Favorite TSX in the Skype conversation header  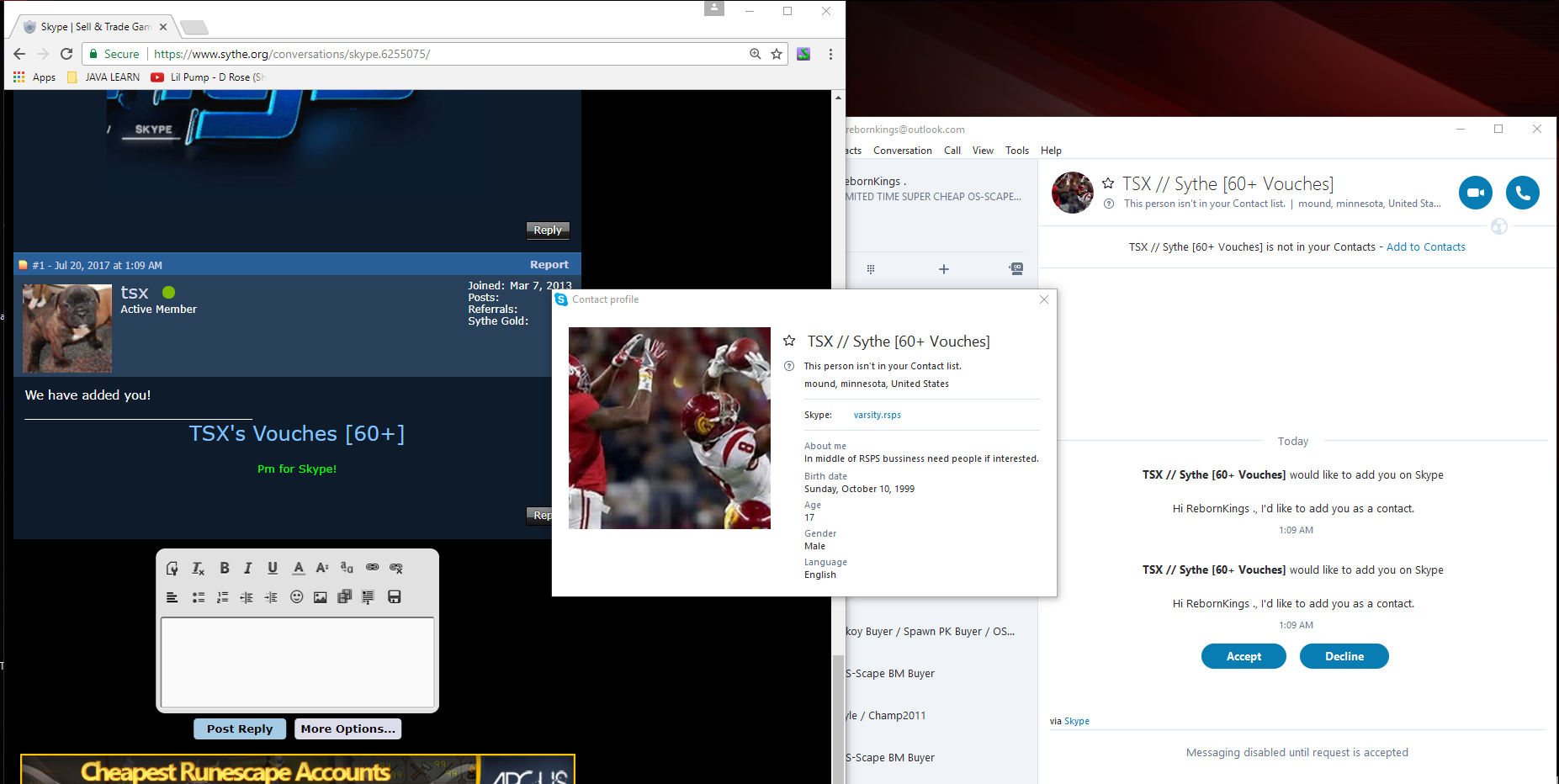[1108, 183]
